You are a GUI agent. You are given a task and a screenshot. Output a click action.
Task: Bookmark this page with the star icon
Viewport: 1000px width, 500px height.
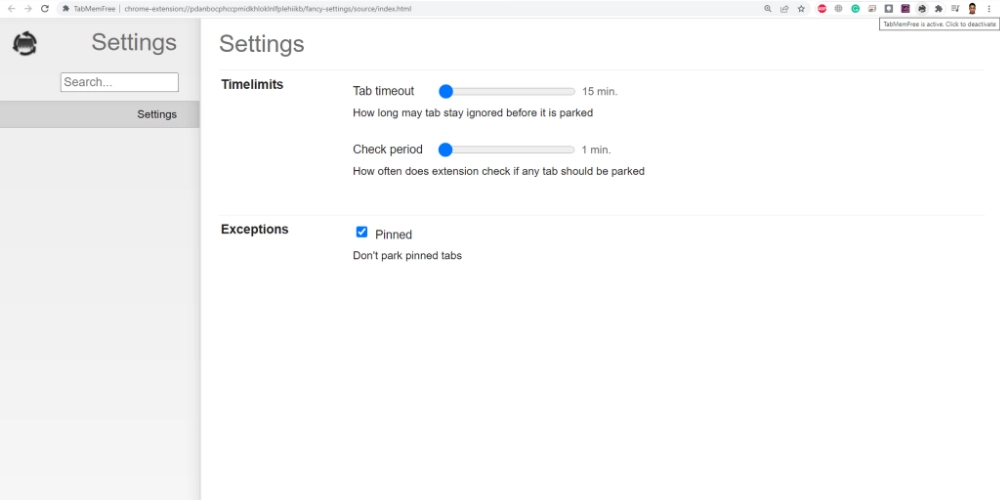[801, 9]
